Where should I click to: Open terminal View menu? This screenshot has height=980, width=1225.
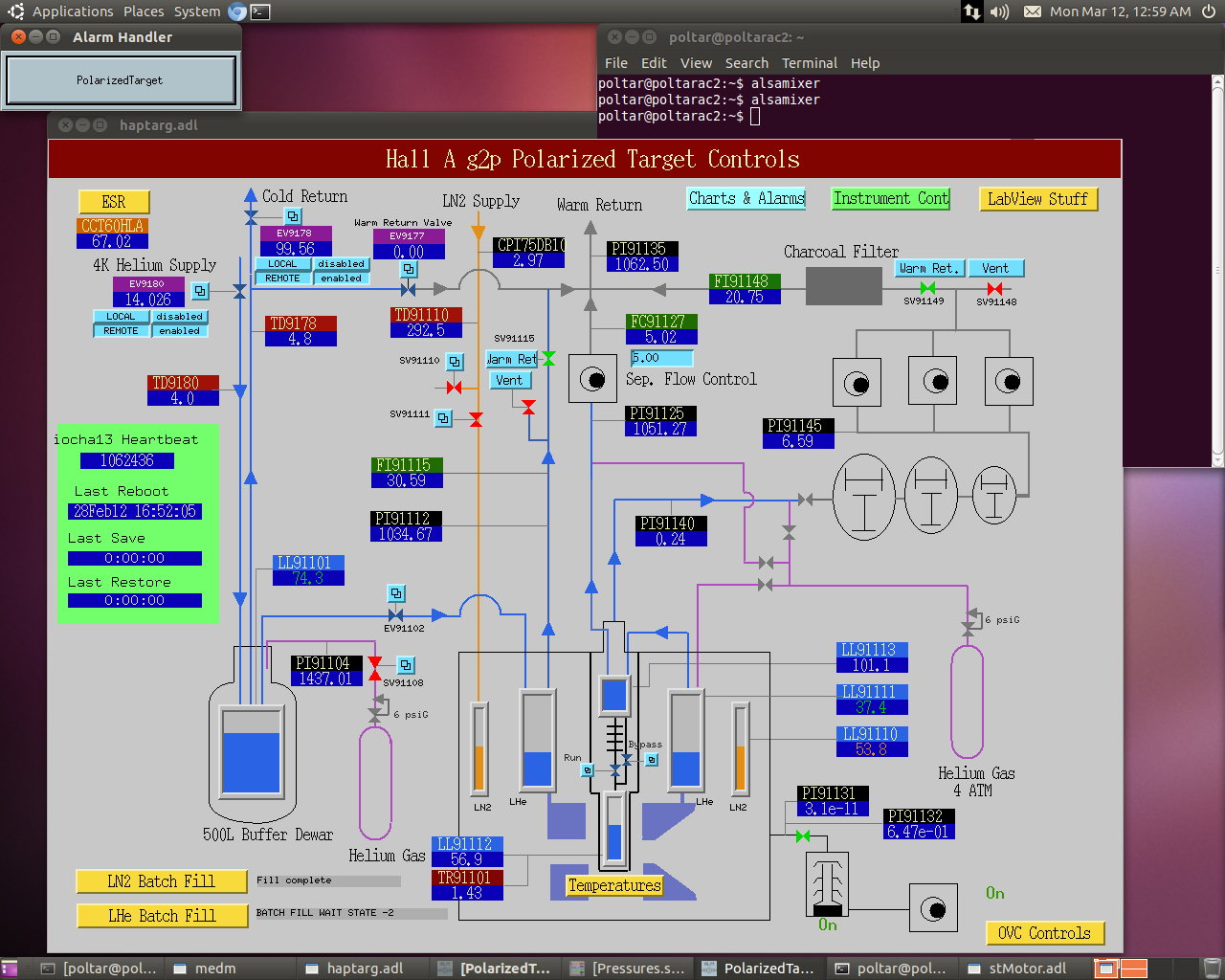696,63
